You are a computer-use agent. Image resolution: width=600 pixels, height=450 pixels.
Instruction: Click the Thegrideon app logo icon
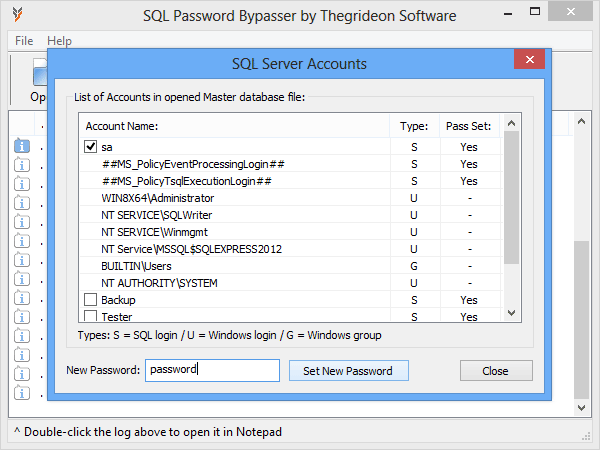point(18,14)
